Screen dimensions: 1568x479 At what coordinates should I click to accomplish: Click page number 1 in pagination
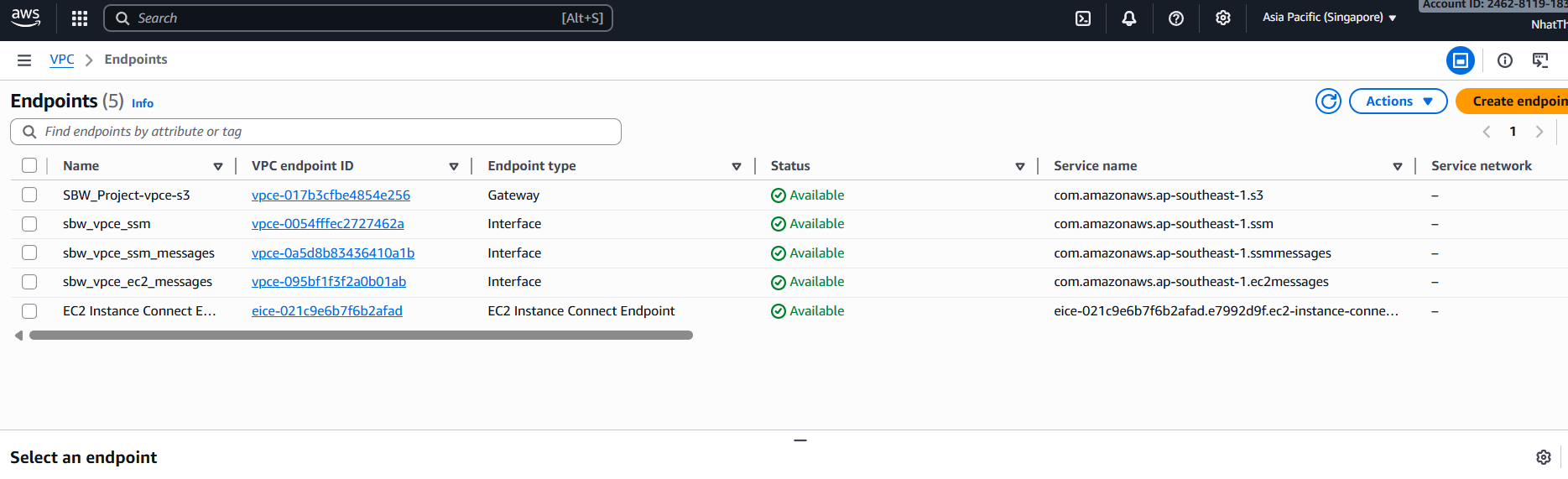(1513, 132)
